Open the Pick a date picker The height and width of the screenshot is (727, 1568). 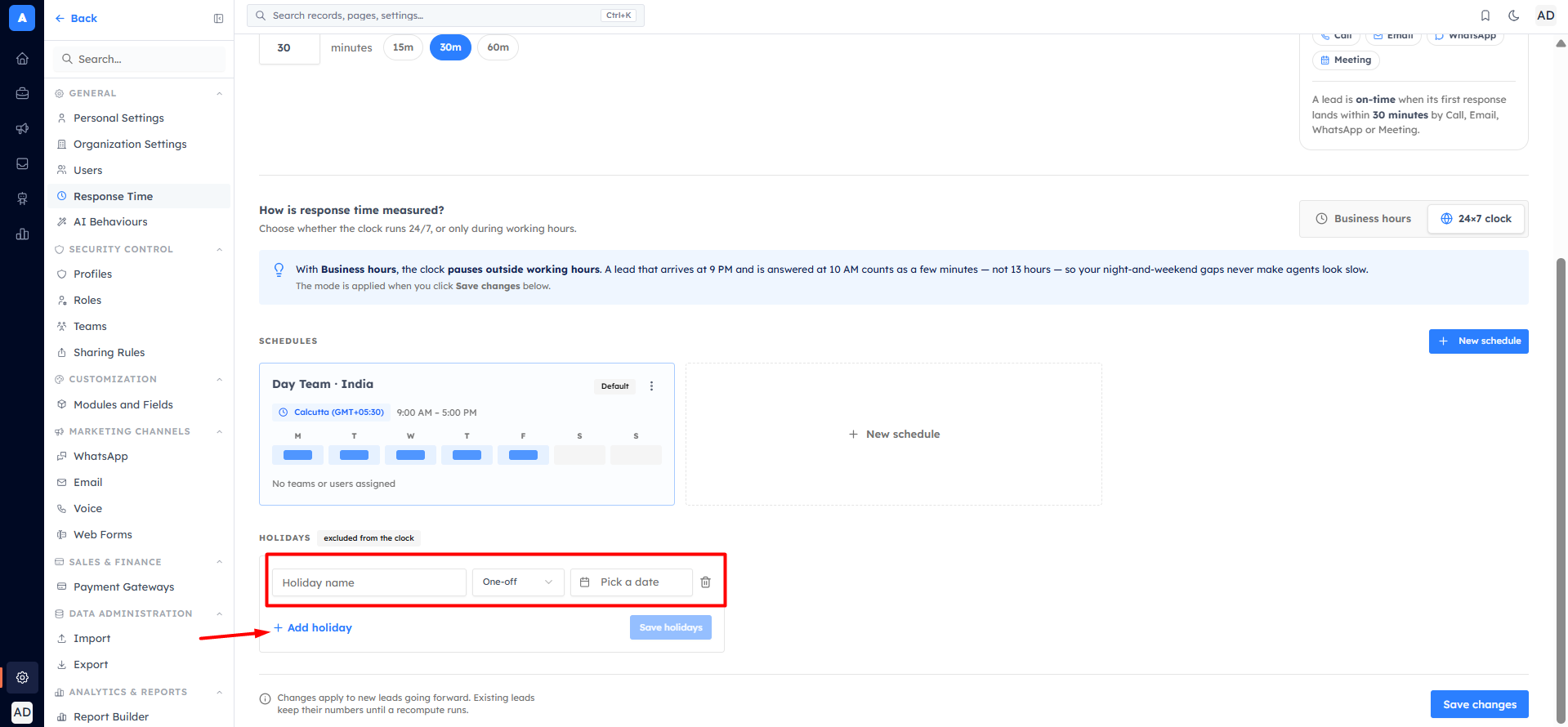[632, 582]
